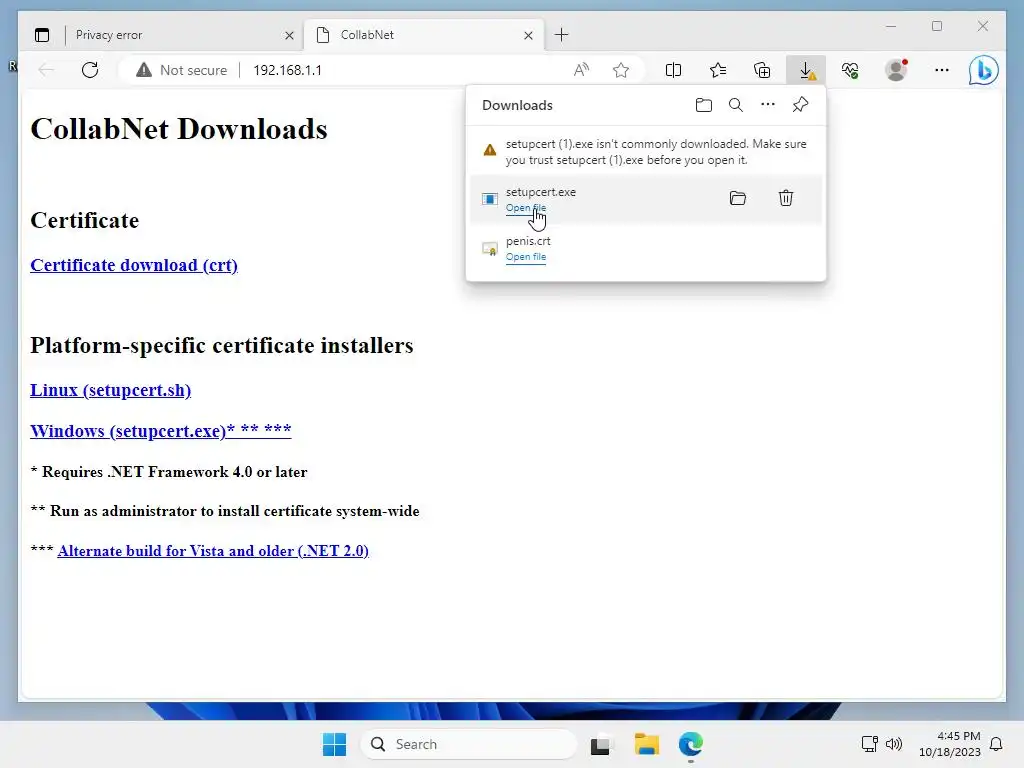Image resolution: width=1024 pixels, height=768 pixels.
Task: Open Alternate build for Vista link
Action: tap(213, 551)
